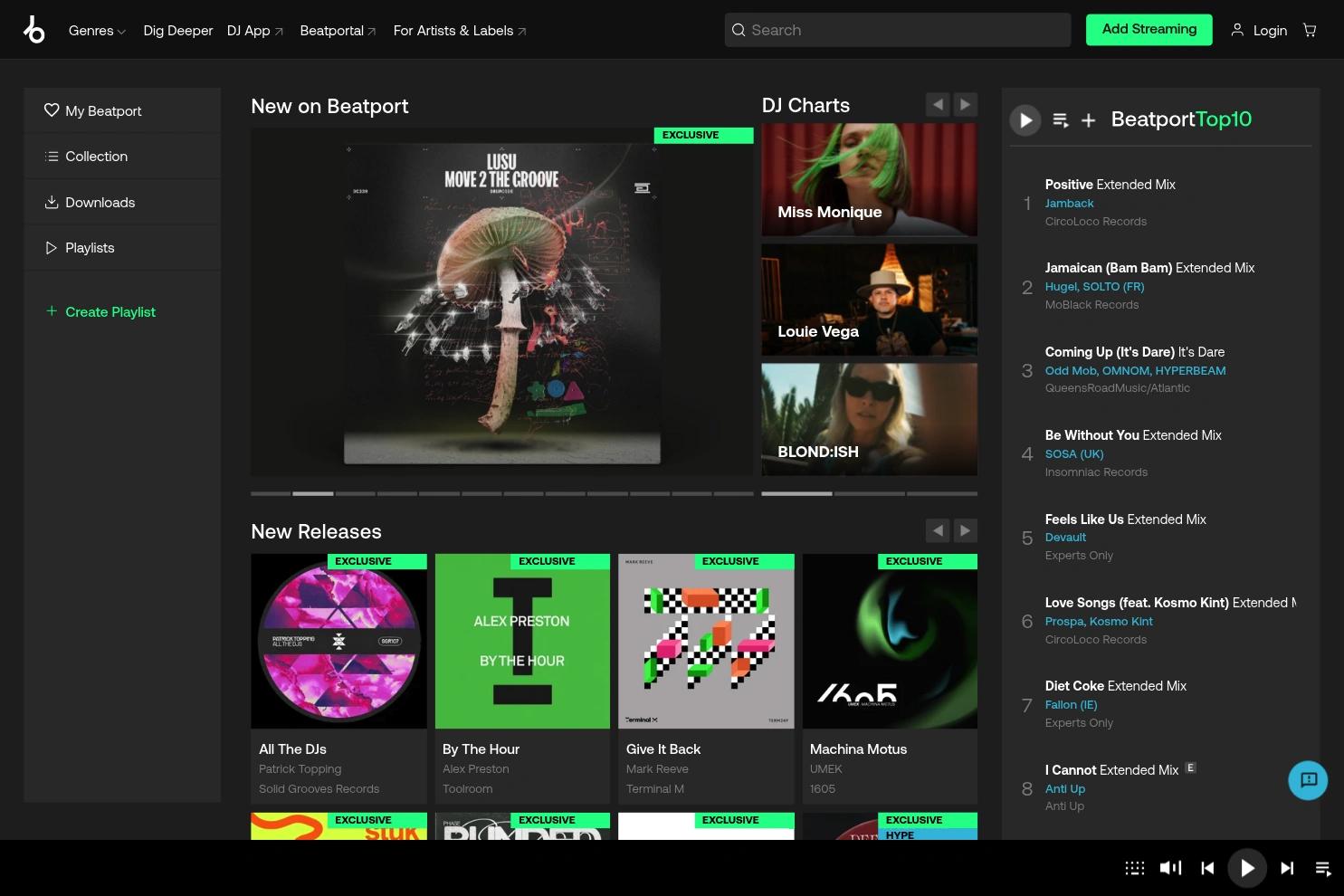Screen dimensions: 1344x896
Task: Select the Diet Coke Extended Mix track
Action: click(x=1116, y=686)
